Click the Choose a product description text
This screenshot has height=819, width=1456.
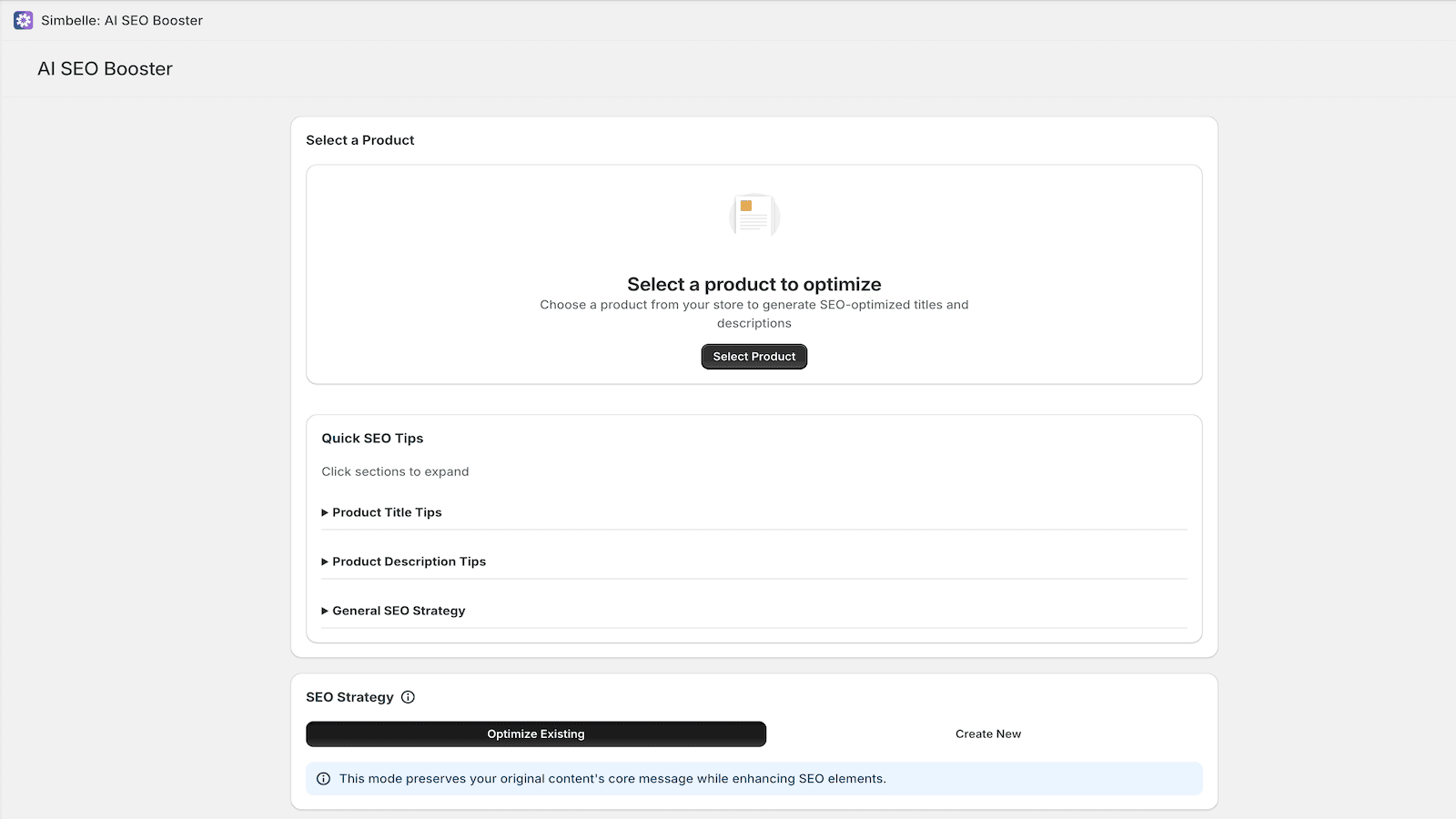pyautogui.click(x=753, y=314)
